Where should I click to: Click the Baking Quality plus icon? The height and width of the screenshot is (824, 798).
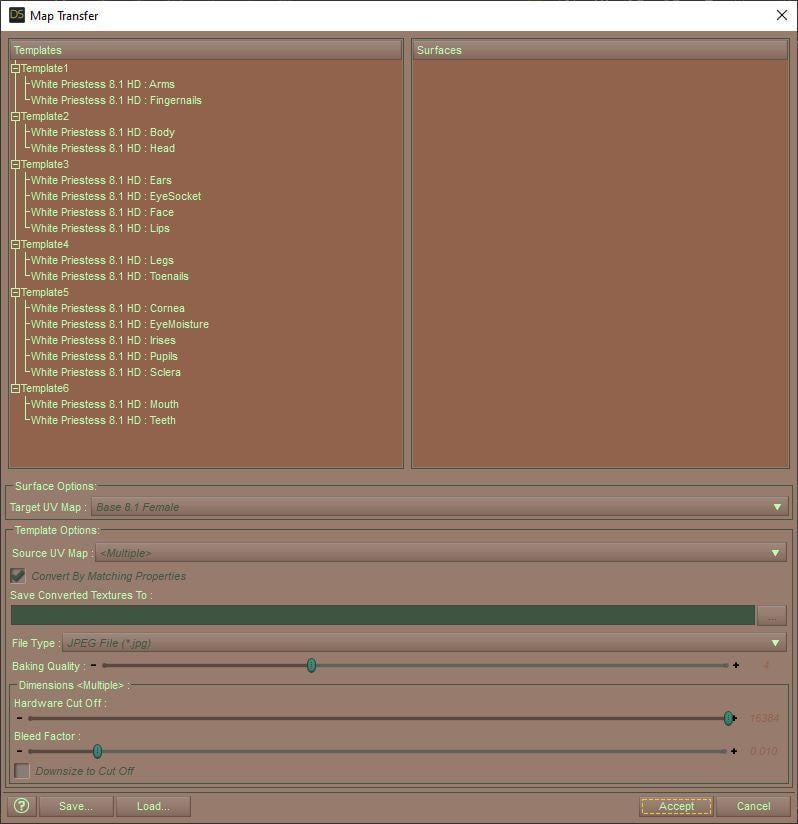(x=736, y=665)
